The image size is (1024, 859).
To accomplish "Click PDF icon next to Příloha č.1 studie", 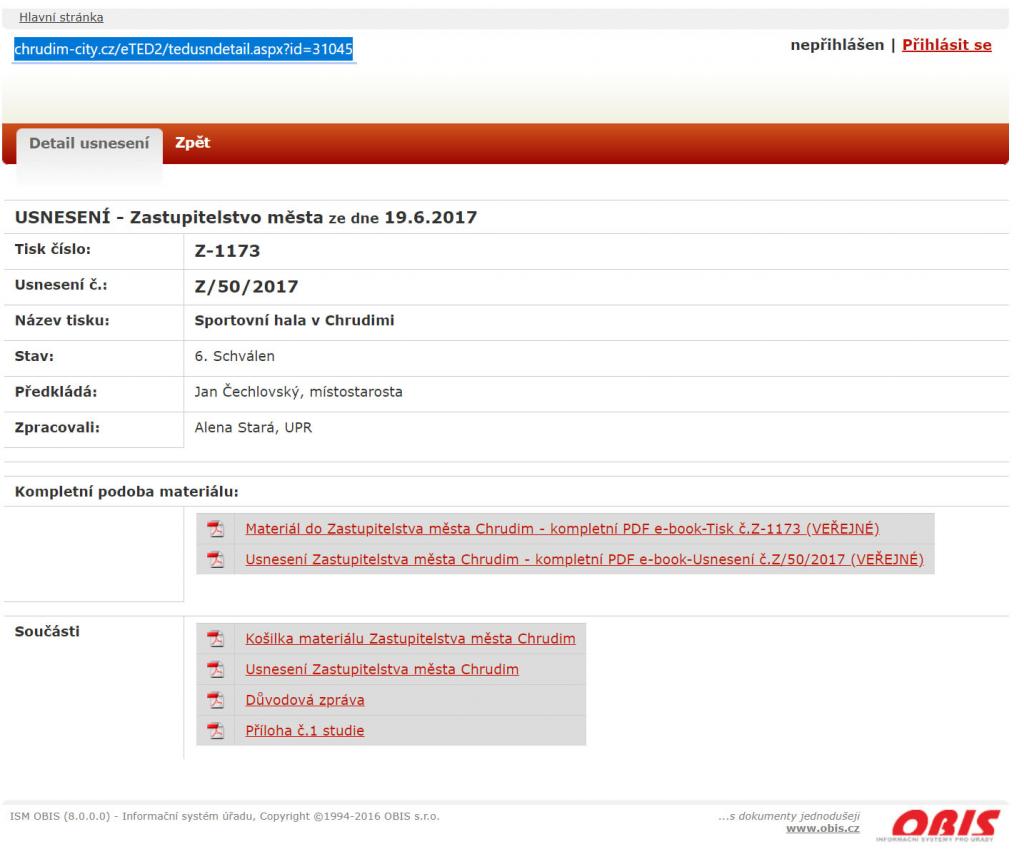I will [x=214, y=731].
